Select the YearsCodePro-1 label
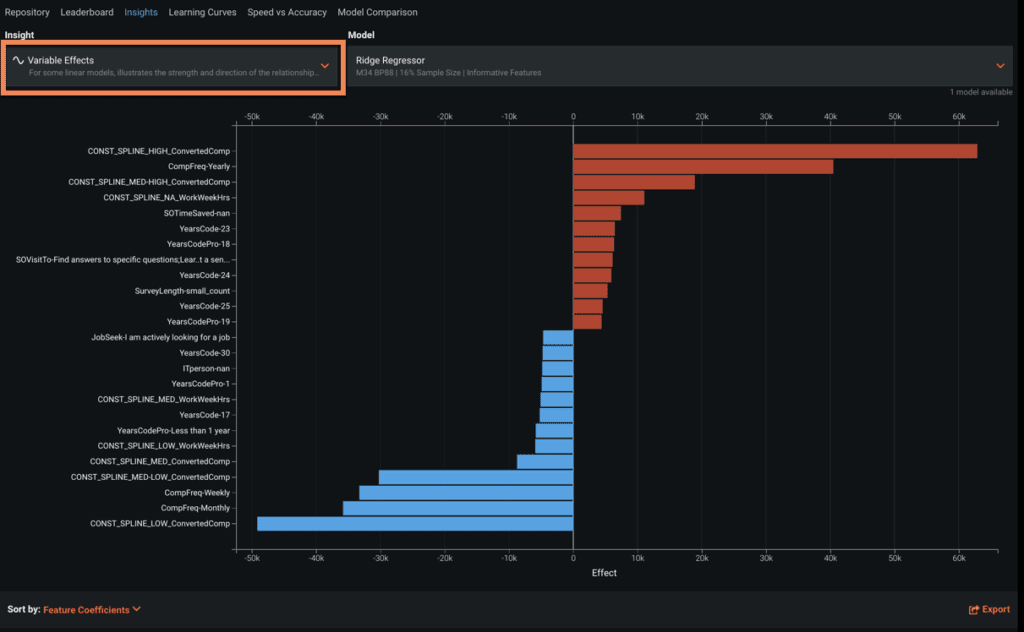Screen dimensions: 1024x632 pos(200,384)
